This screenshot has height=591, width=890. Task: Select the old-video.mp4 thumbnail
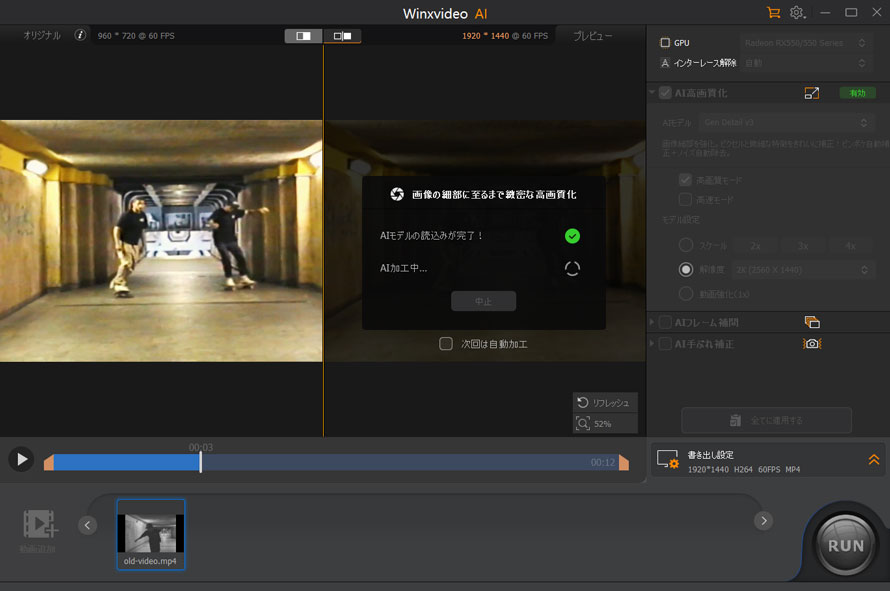click(x=151, y=534)
